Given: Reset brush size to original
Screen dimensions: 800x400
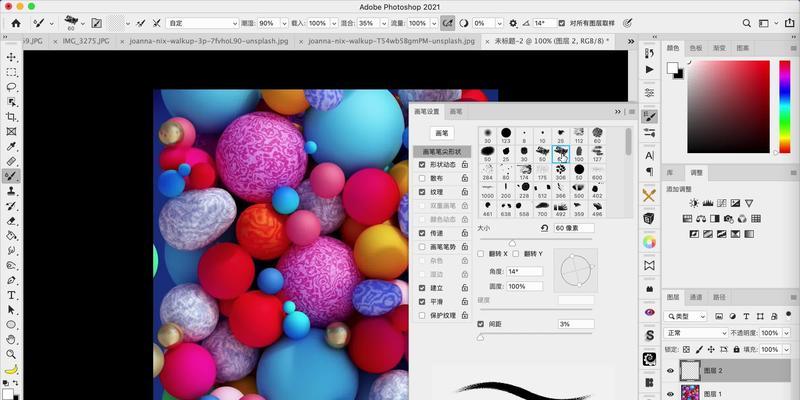Looking at the screenshot, I should (x=544, y=228).
